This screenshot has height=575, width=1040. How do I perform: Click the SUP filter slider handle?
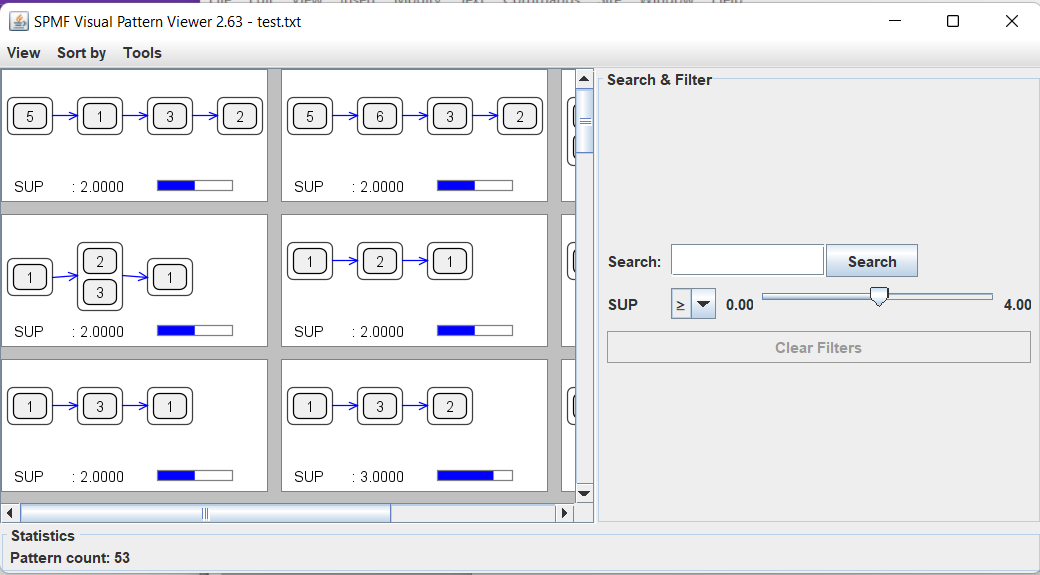[x=879, y=297]
